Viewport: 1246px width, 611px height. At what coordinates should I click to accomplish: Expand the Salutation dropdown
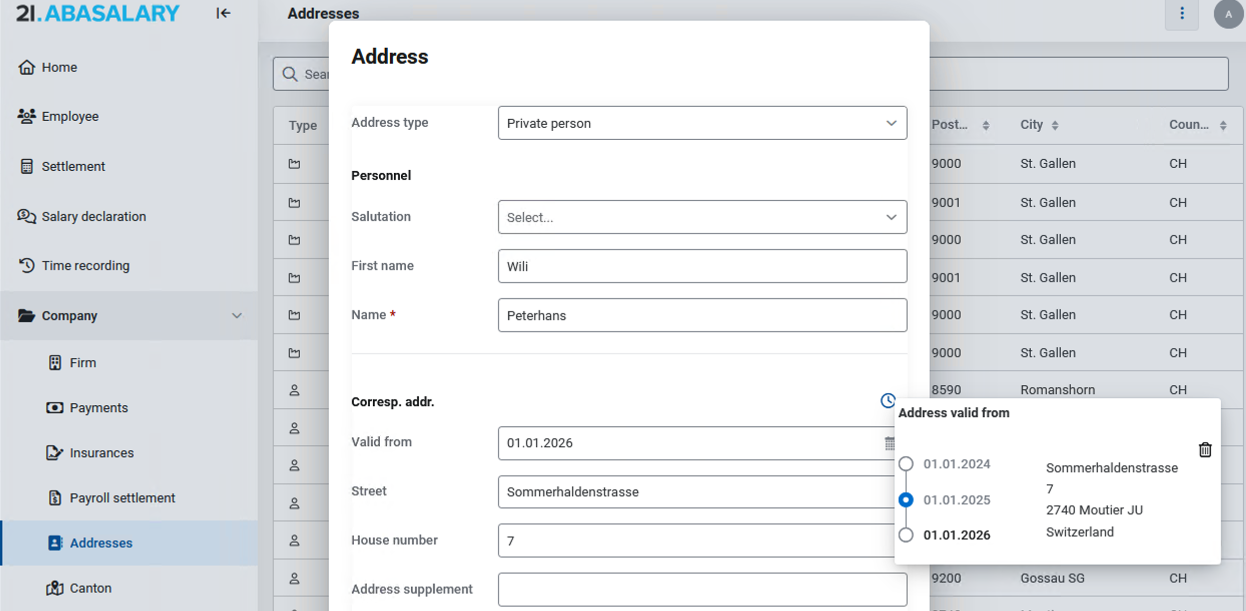[x=702, y=217]
